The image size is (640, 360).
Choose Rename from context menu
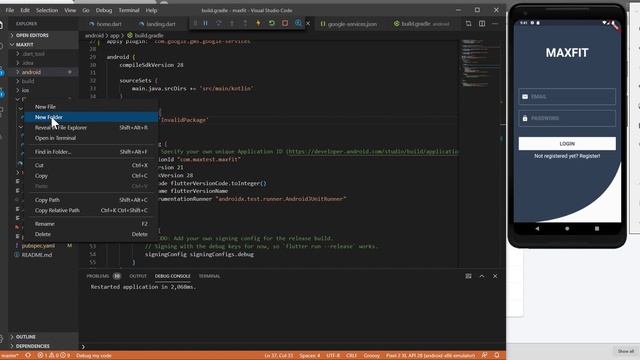pyautogui.click(x=91, y=224)
